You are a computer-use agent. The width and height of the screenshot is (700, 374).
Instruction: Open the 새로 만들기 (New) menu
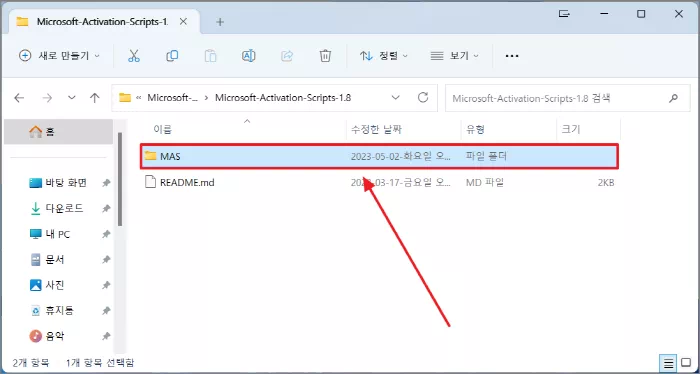pos(60,56)
